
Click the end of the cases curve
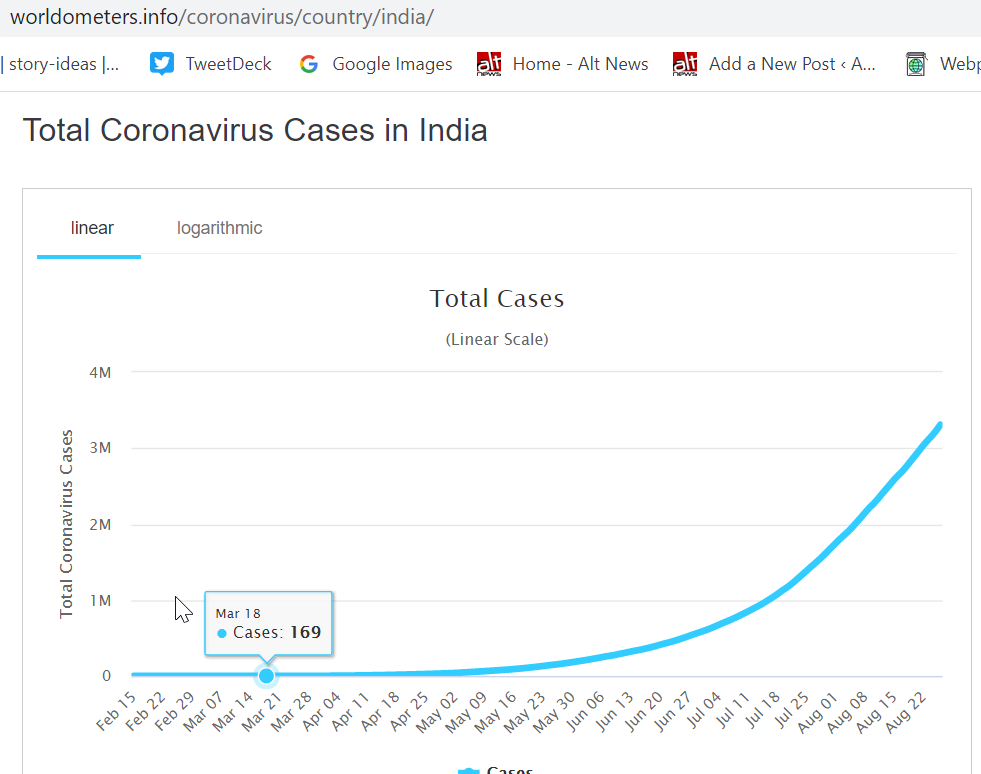pyautogui.click(x=940, y=425)
